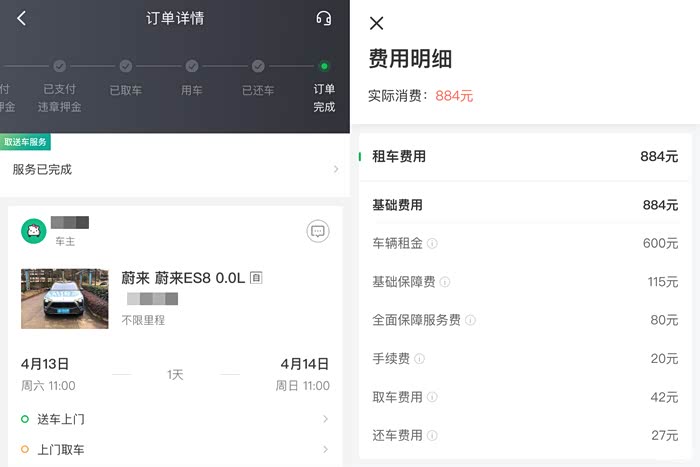Close the fee details panel
The height and width of the screenshot is (467, 700).
click(376, 23)
